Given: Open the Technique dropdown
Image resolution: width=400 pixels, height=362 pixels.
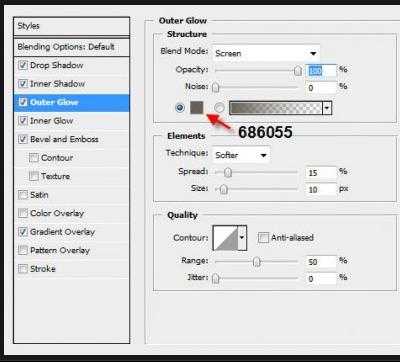Looking at the screenshot, I should click(241, 155).
